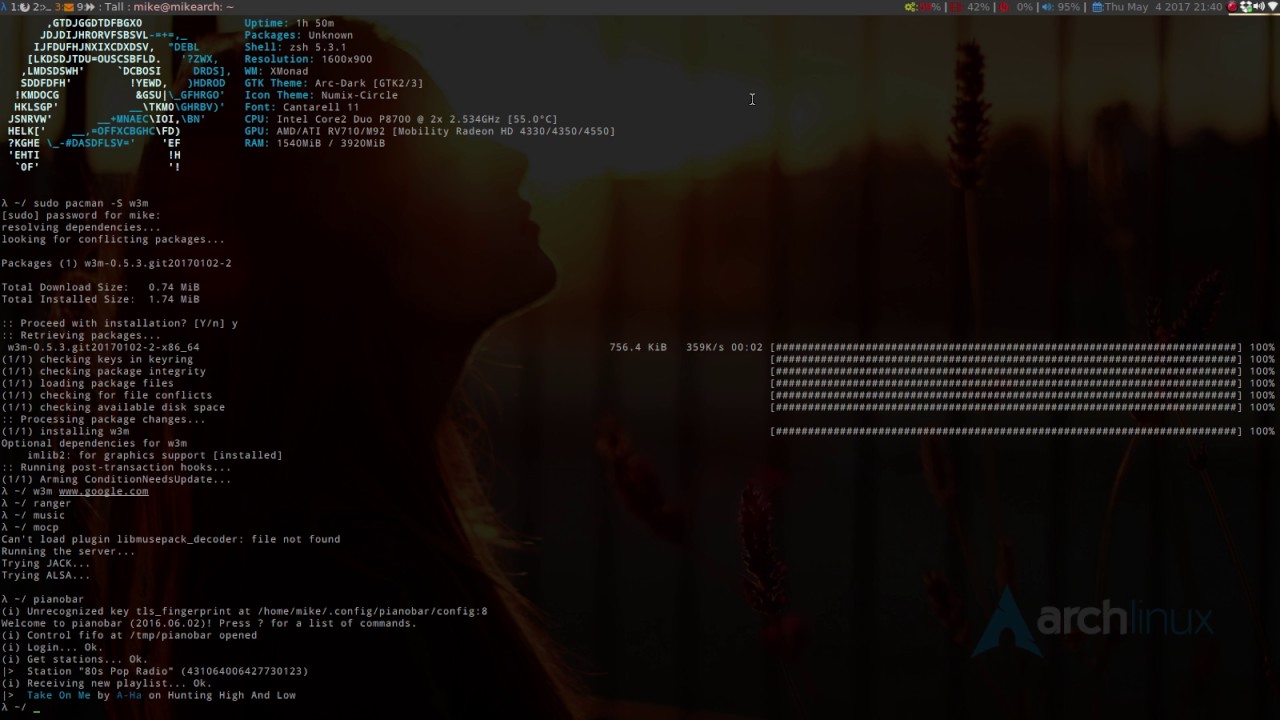Click the 'Control fifo at /tmp/pianobar opened' line
The height and width of the screenshot is (720, 1280).
pyautogui.click(x=129, y=635)
